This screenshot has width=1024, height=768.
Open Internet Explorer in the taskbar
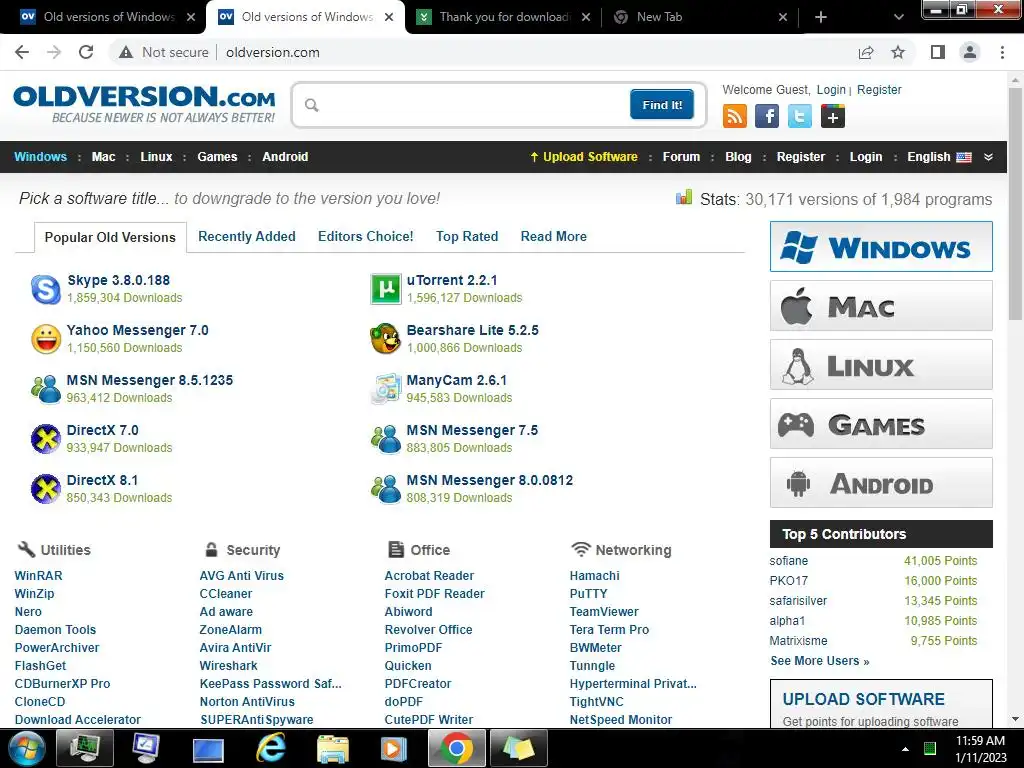tap(270, 748)
